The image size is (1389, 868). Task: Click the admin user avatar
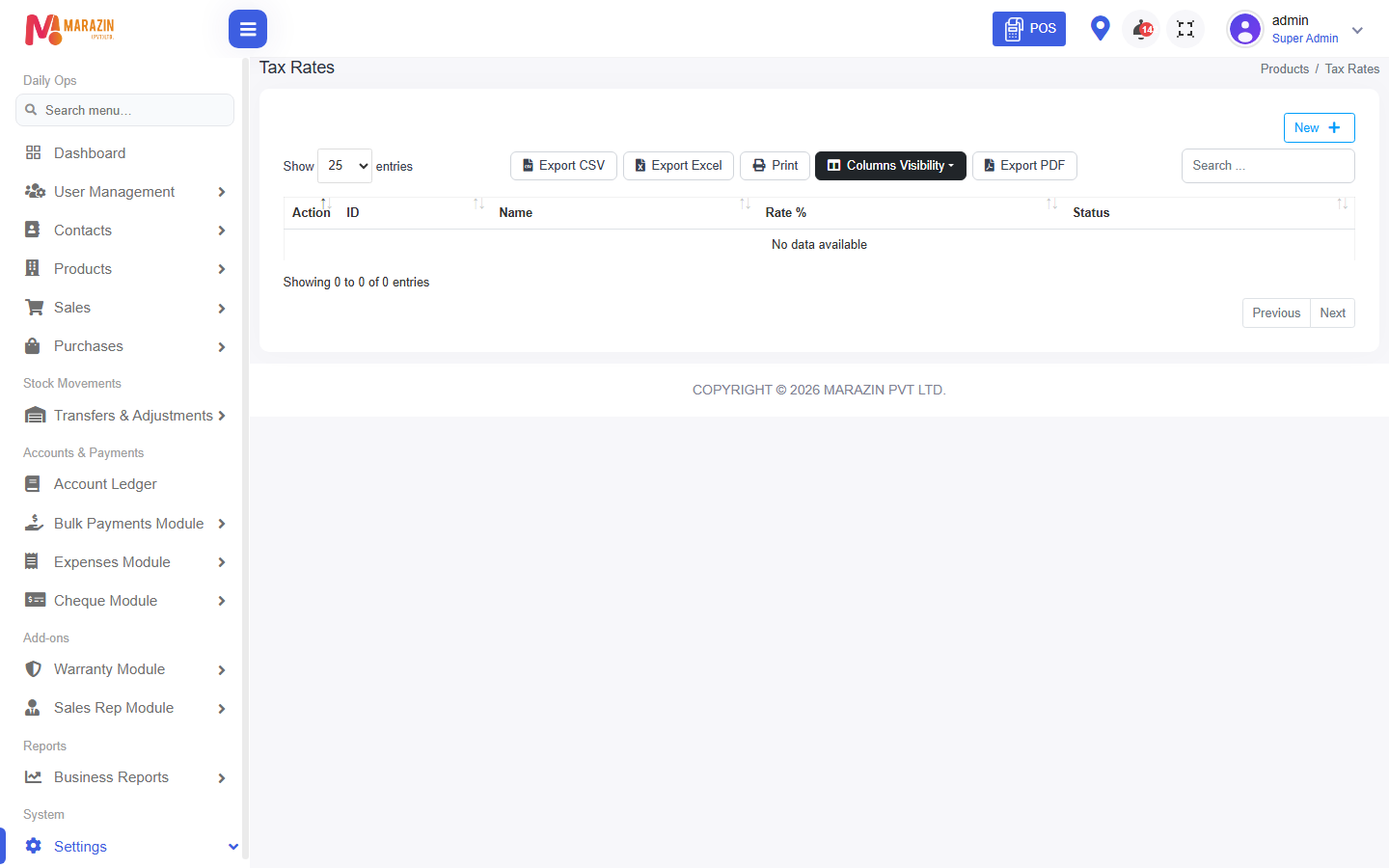1245,29
